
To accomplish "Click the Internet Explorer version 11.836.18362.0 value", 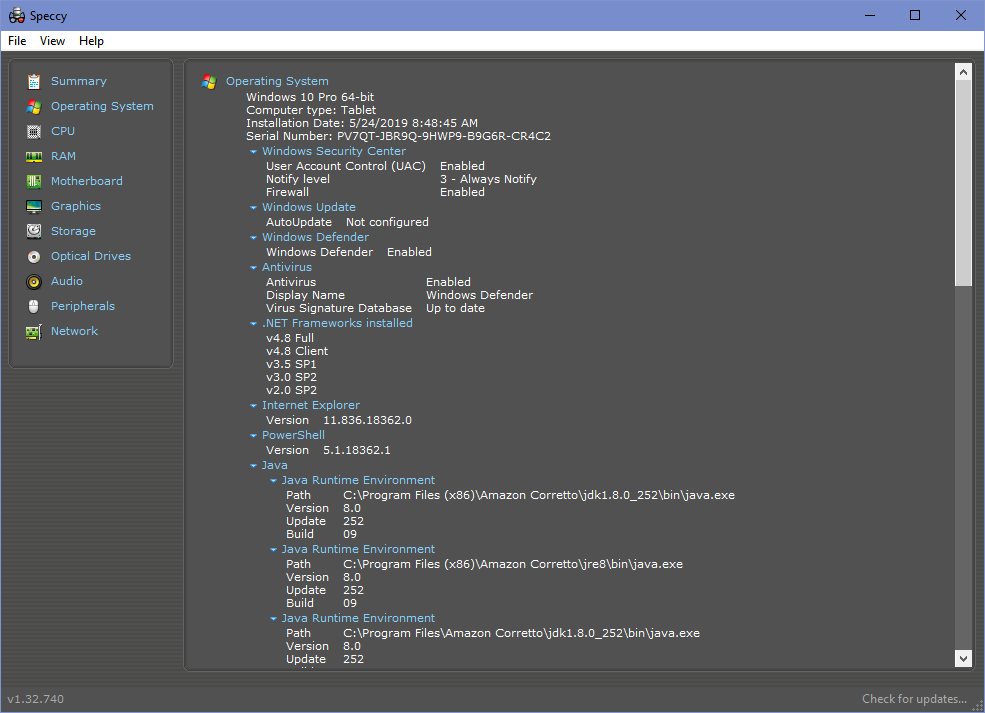I will coord(367,420).
